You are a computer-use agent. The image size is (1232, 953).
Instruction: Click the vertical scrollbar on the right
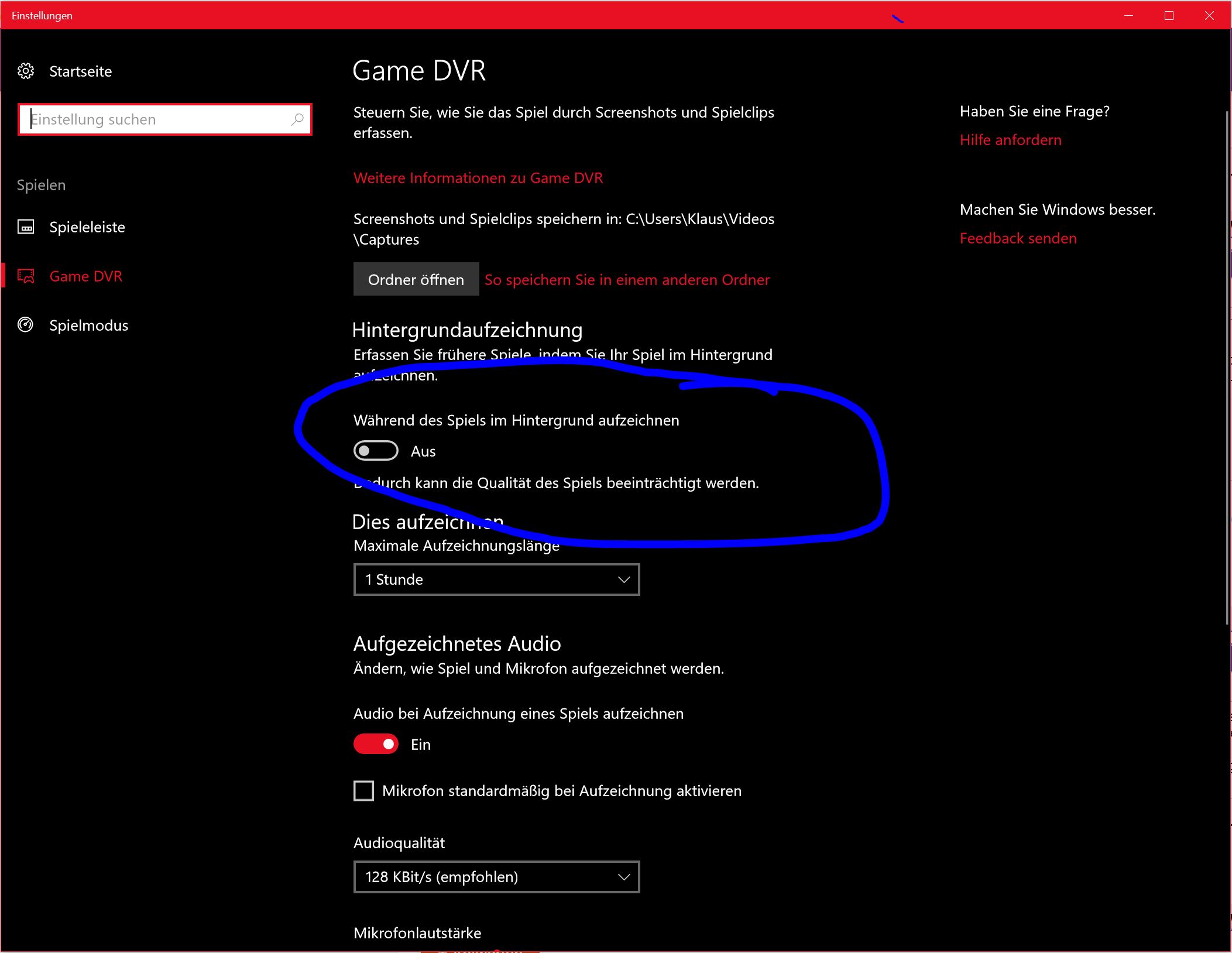[1227, 368]
